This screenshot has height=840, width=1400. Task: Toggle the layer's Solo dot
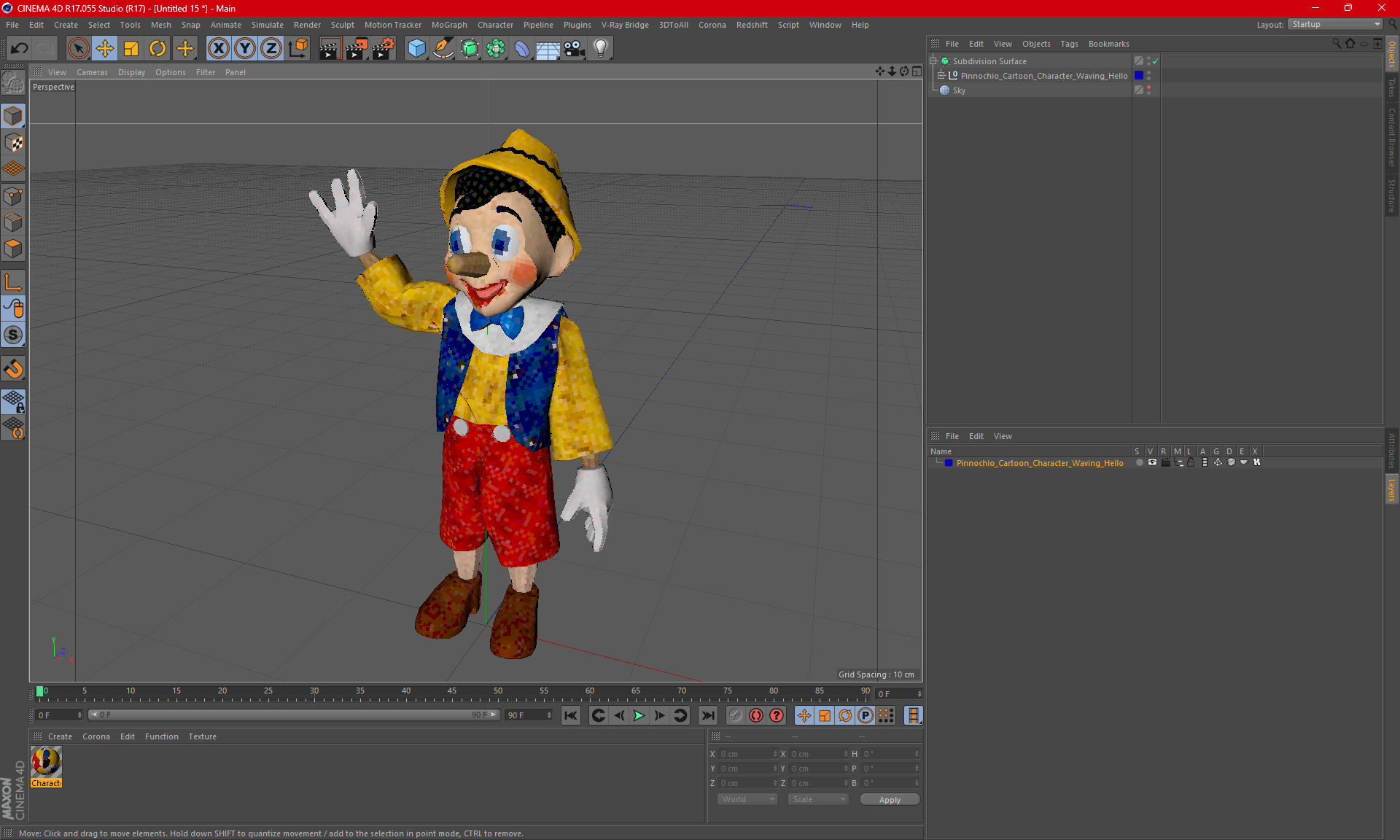coord(1139,462)
